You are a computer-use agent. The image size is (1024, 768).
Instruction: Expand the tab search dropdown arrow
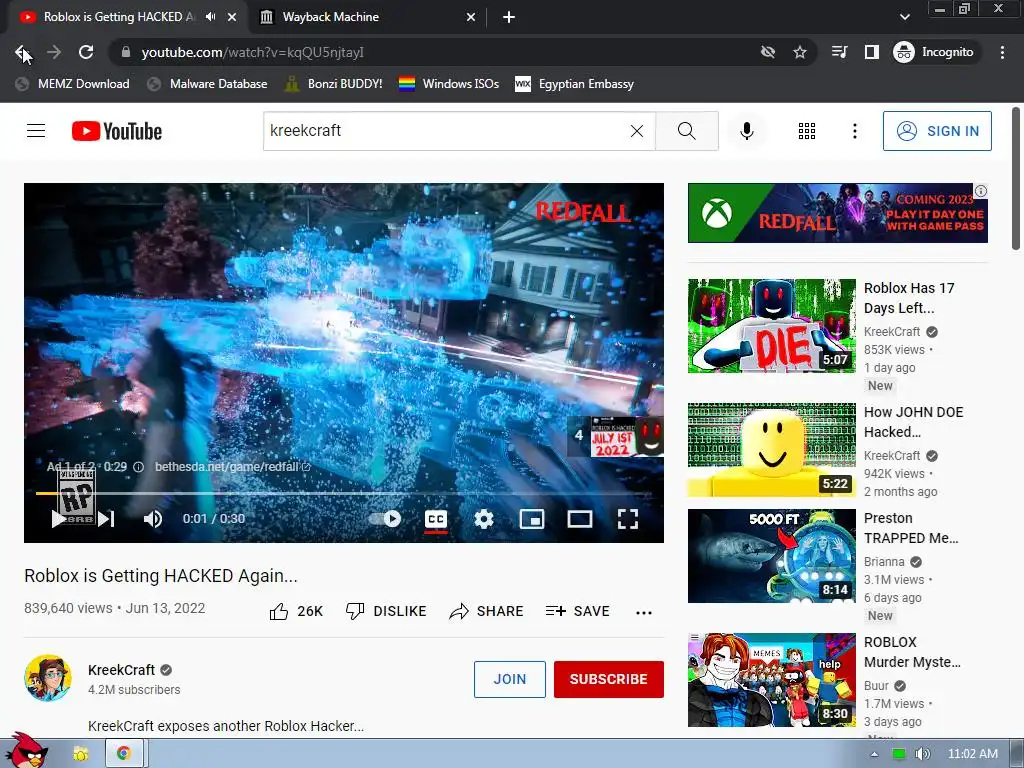905,17
